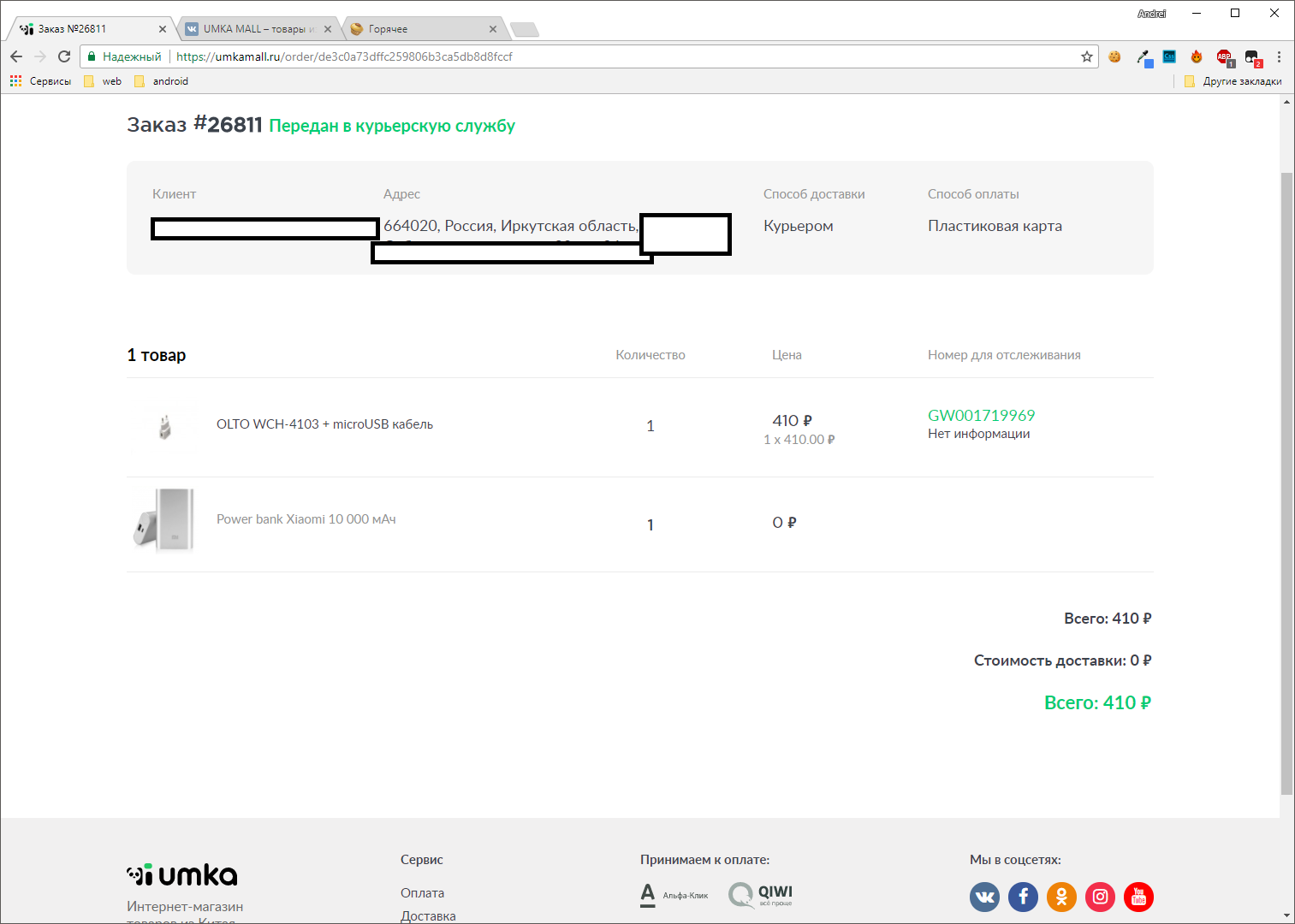Reload the order page

click(64, 56)
